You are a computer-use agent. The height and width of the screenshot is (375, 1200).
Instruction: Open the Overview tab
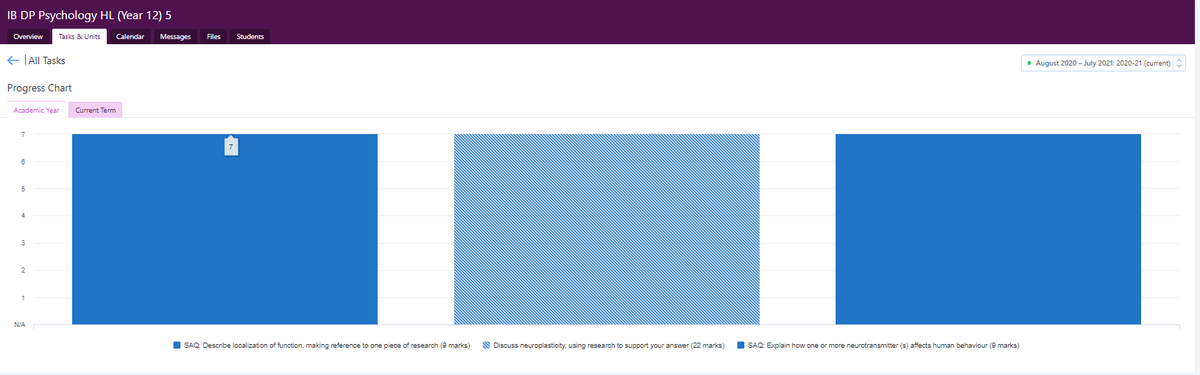27,37
